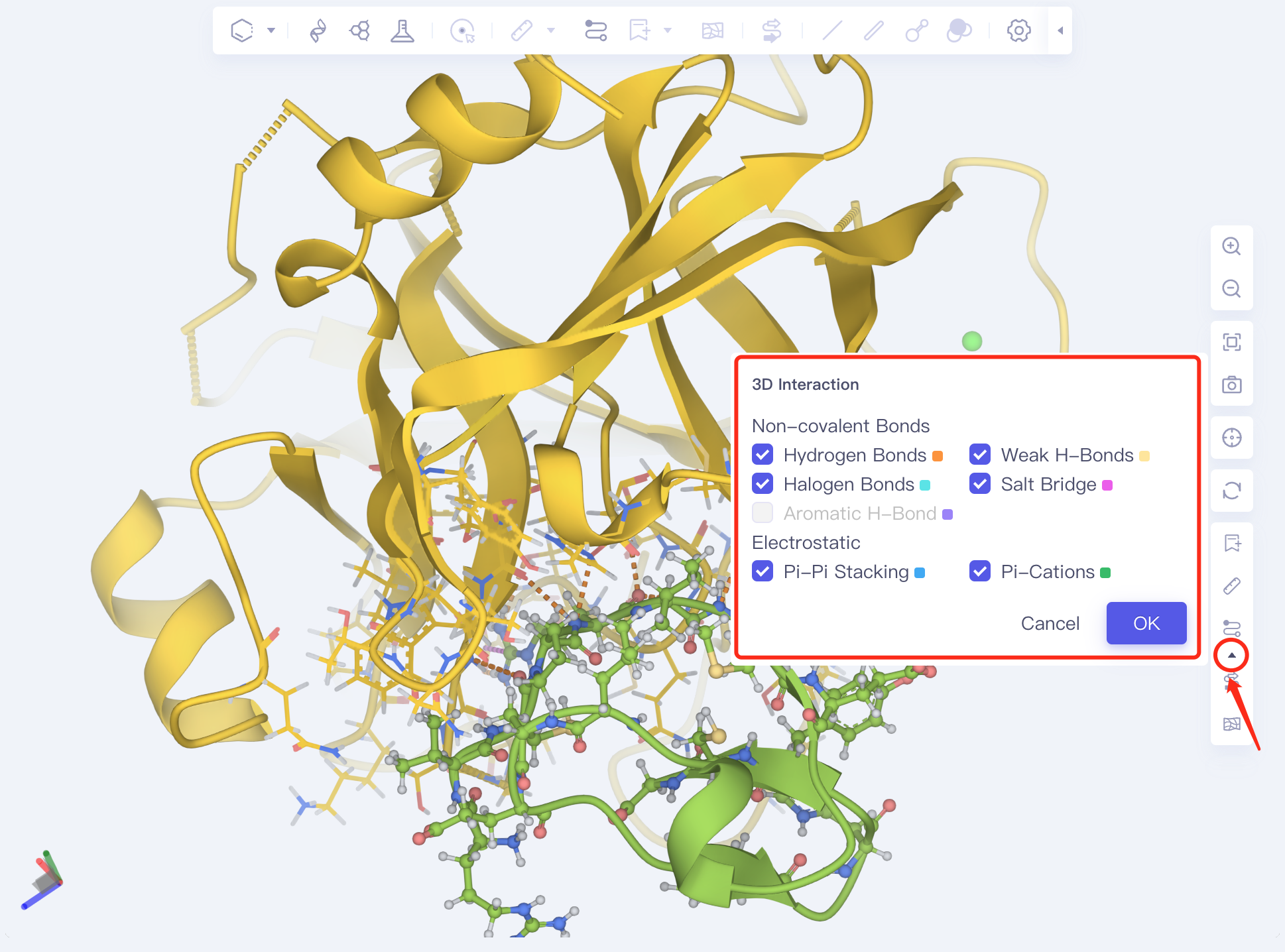This screenshot has height=952, width=1285.
Task: Uncheck the Salt Bridge checkbox
Action: click(x=980, y=484)
